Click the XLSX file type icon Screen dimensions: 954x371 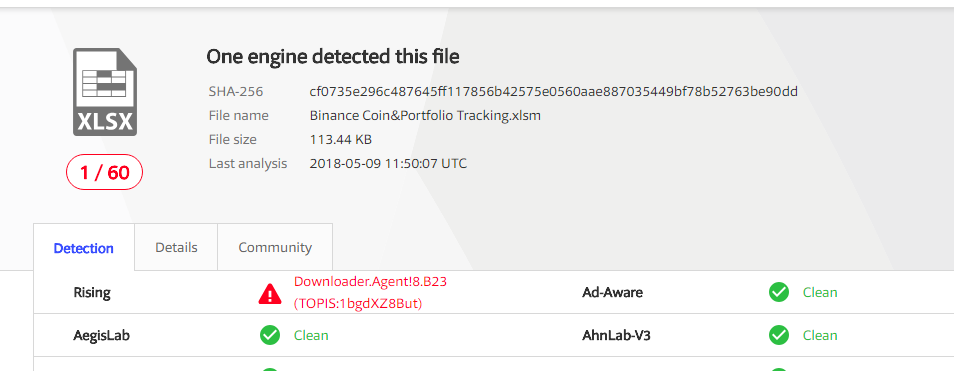105,92
